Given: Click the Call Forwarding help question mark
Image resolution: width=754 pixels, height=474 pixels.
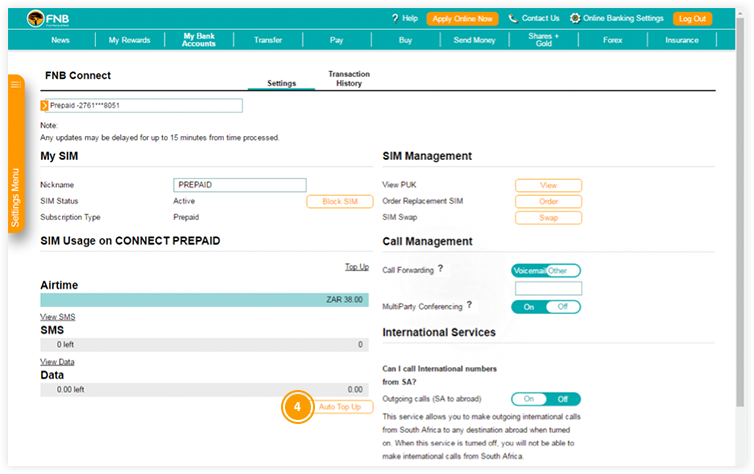Looking at the screenshot, I should tap(440, 269).
